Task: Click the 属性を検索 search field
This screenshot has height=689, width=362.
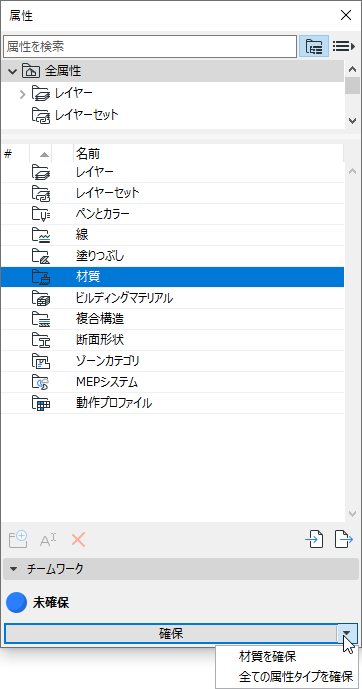Action: pos(150,46)
